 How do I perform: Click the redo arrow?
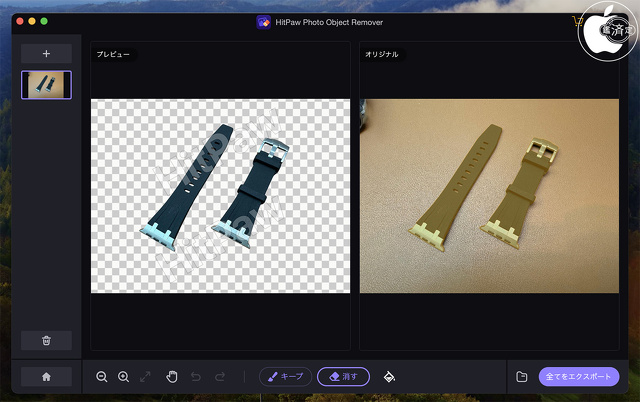(219, 377)
